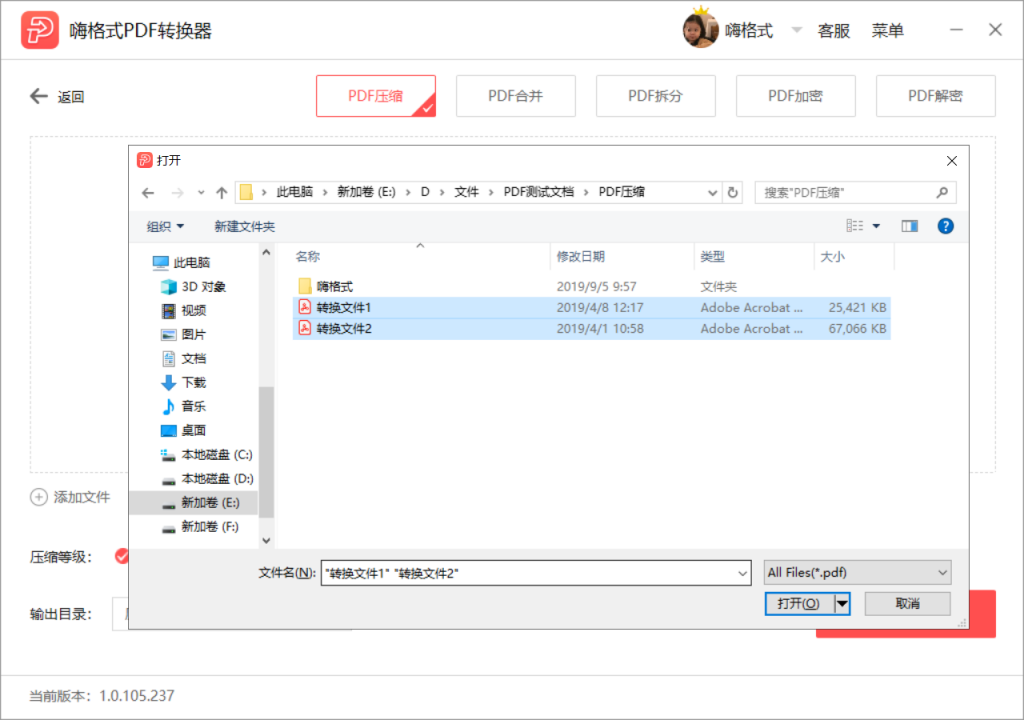1024x720 pixels.
Task: Expand the view options dropdown arrow
Action: [x=876, y=226]
